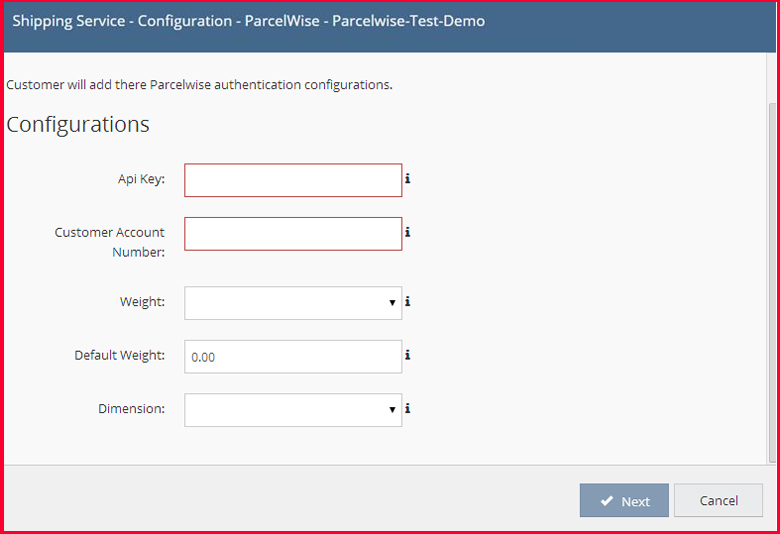Click the 'Api Key:' label
This screenshot has height=534, width=780.
coord(141,179)
